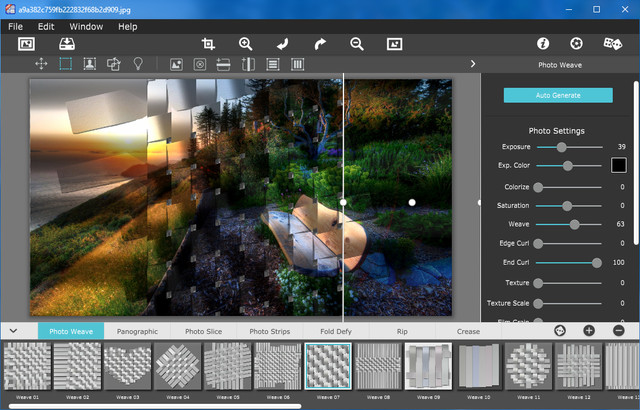Click the Exp. Color black swatch
The height and width of the screenshot is (410, 640).
(x=618, y=165)
